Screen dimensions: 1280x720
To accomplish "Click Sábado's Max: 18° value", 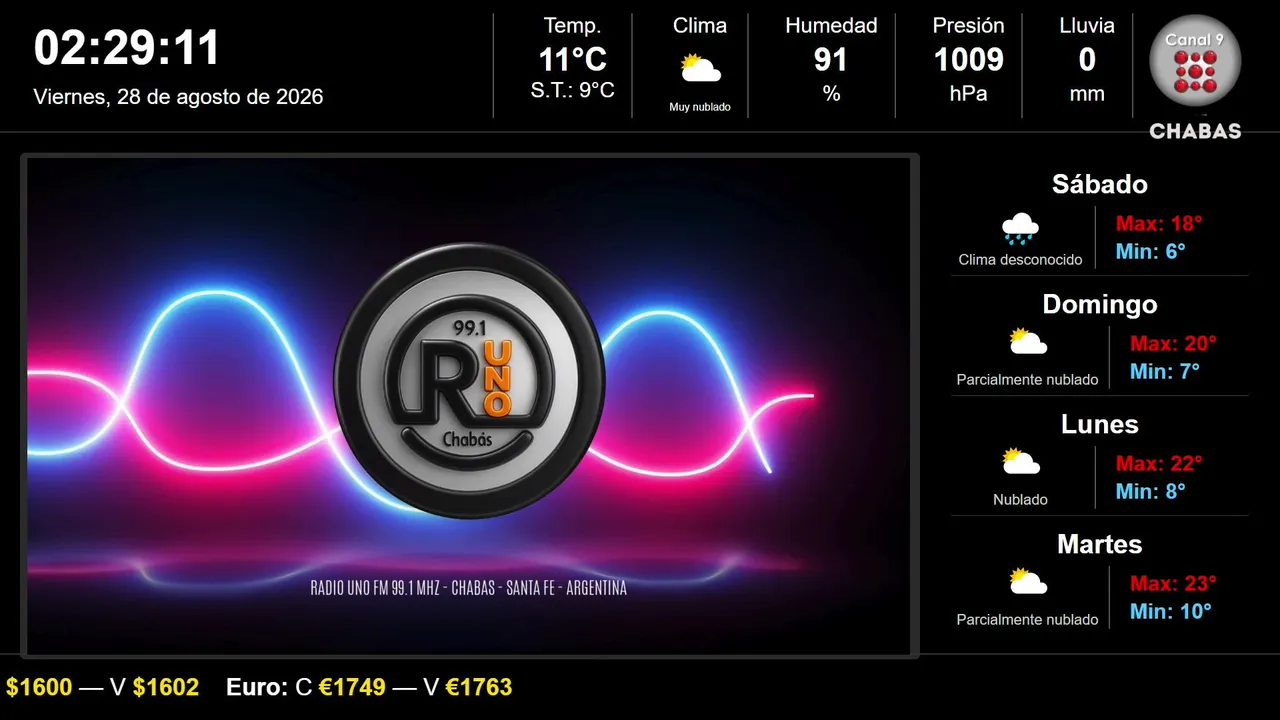I will point(1159,223).
